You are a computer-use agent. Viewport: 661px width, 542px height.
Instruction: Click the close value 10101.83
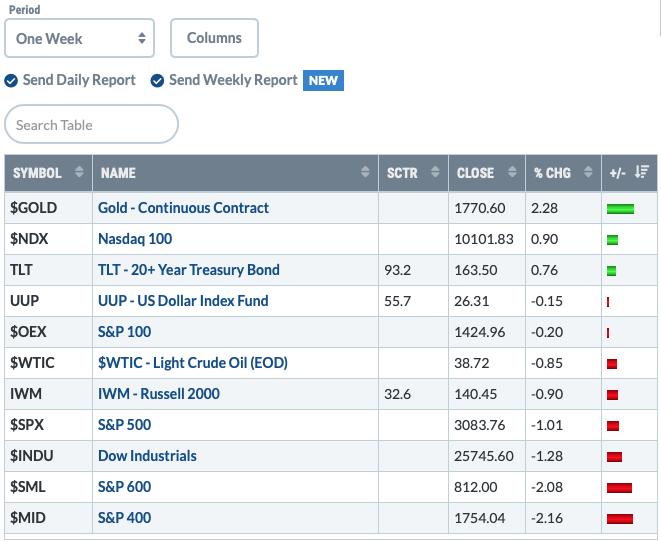(484, 239)
